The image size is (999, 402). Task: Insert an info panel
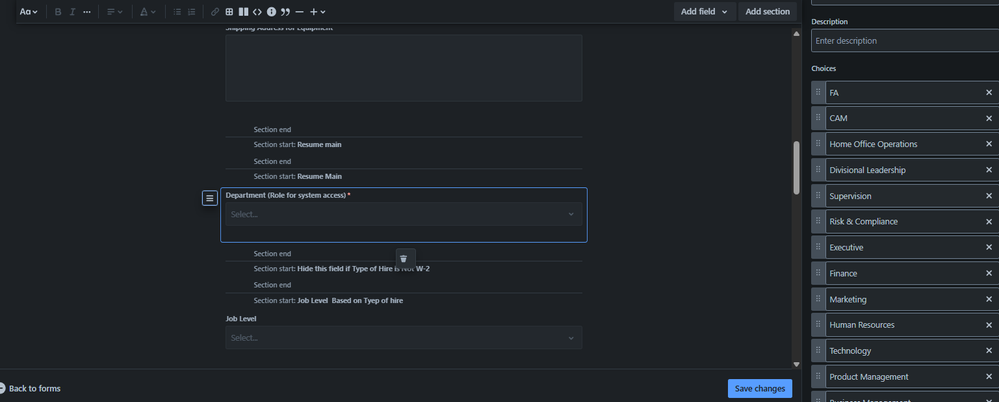coord(271,12)
